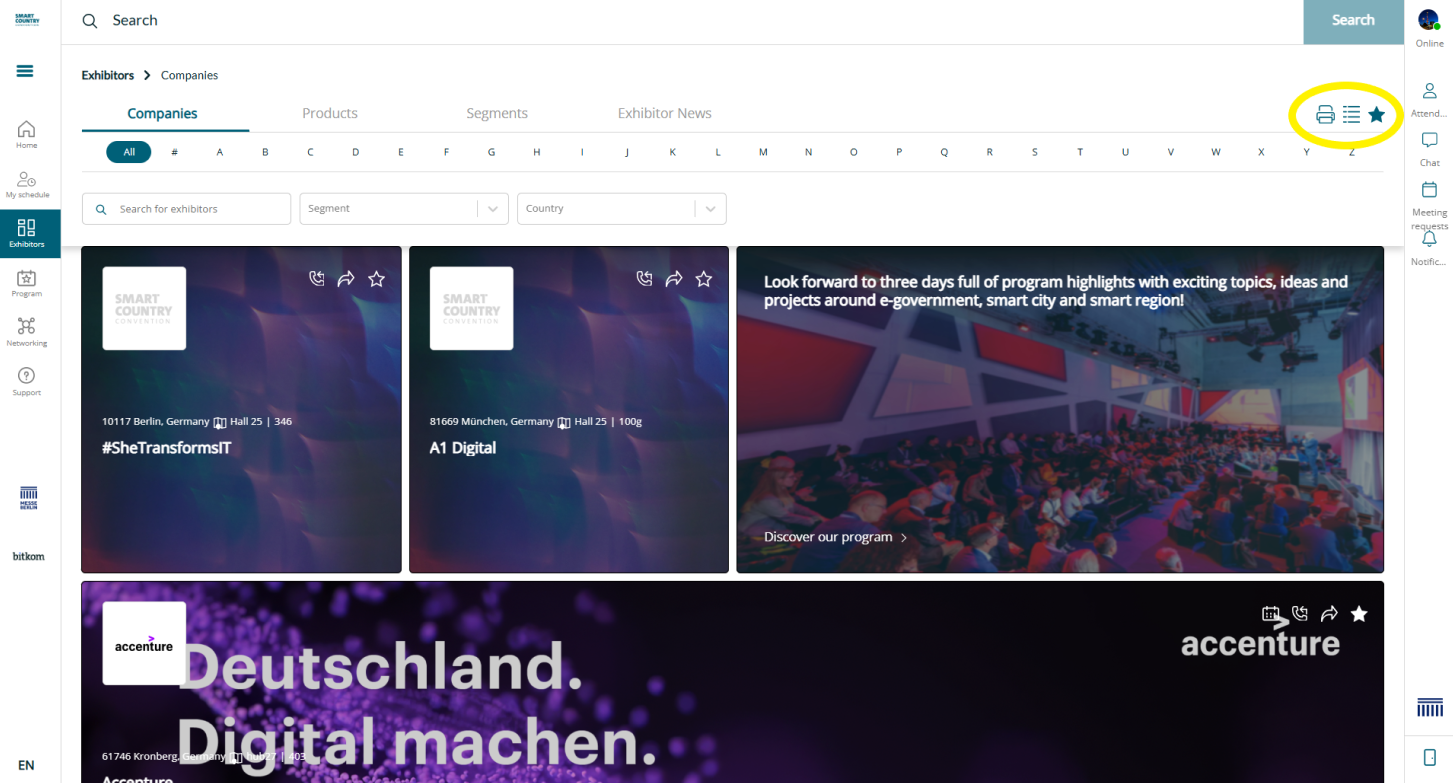Select the Companies tab
Viewport: 1453px width, 783px height.
[162, 114]
